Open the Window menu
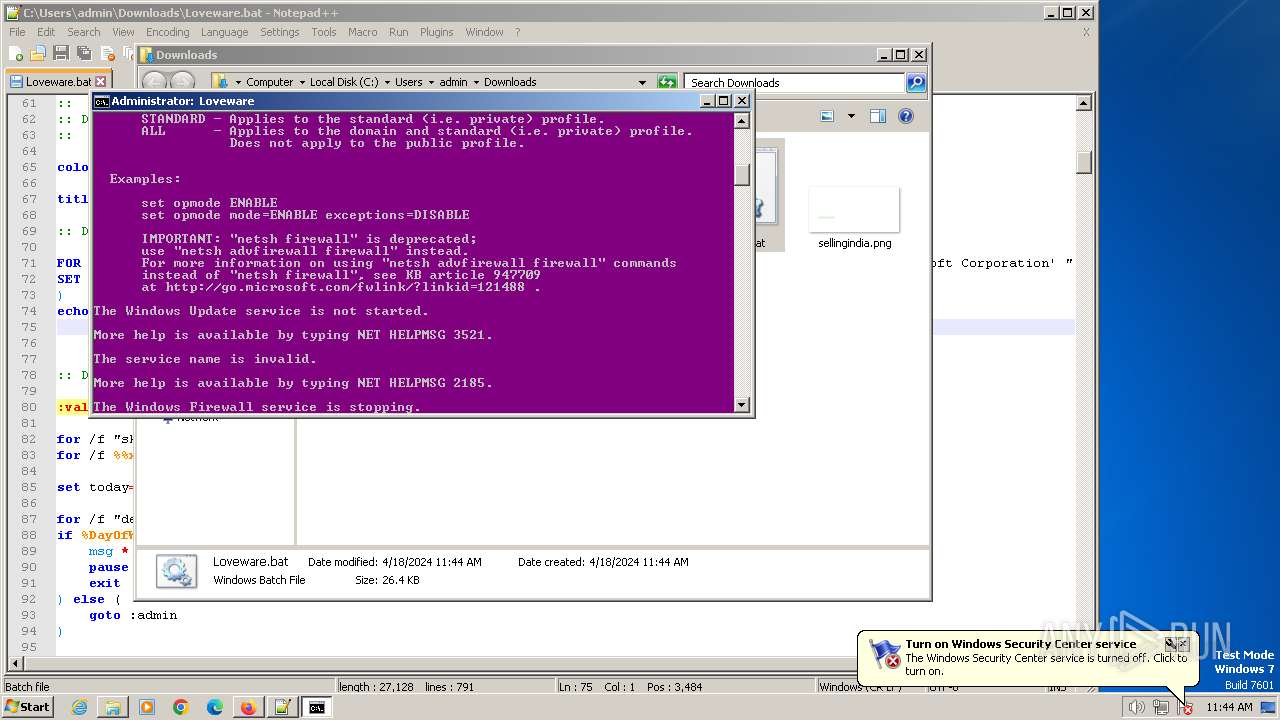The width and height of the screenshot is (1280, 720). click(x=485, y=32)
